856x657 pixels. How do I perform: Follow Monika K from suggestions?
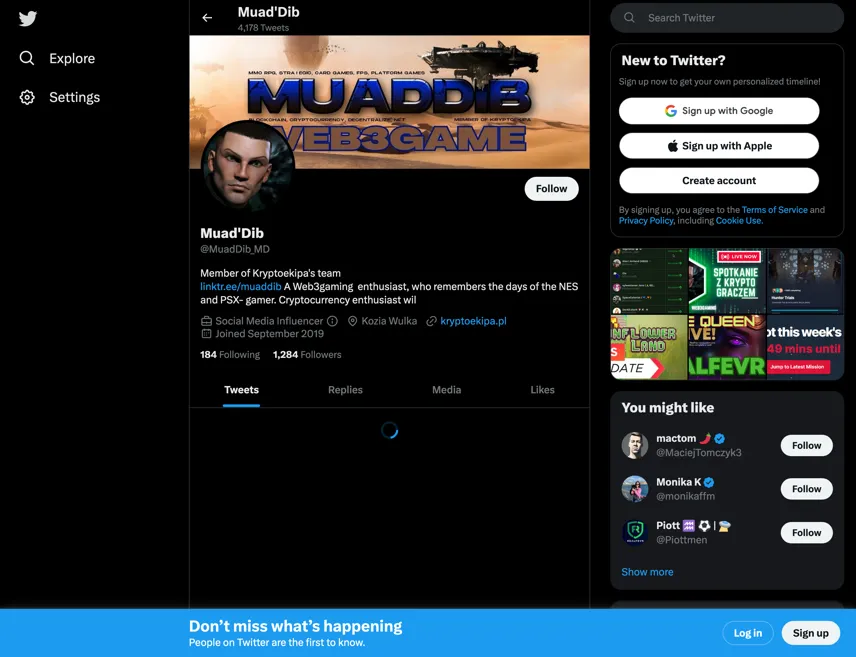(806, 489)
